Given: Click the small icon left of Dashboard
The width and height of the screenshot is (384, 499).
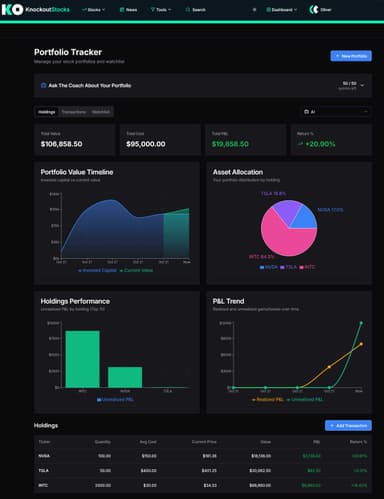Looking at the screenshot, I should [254, 10].
